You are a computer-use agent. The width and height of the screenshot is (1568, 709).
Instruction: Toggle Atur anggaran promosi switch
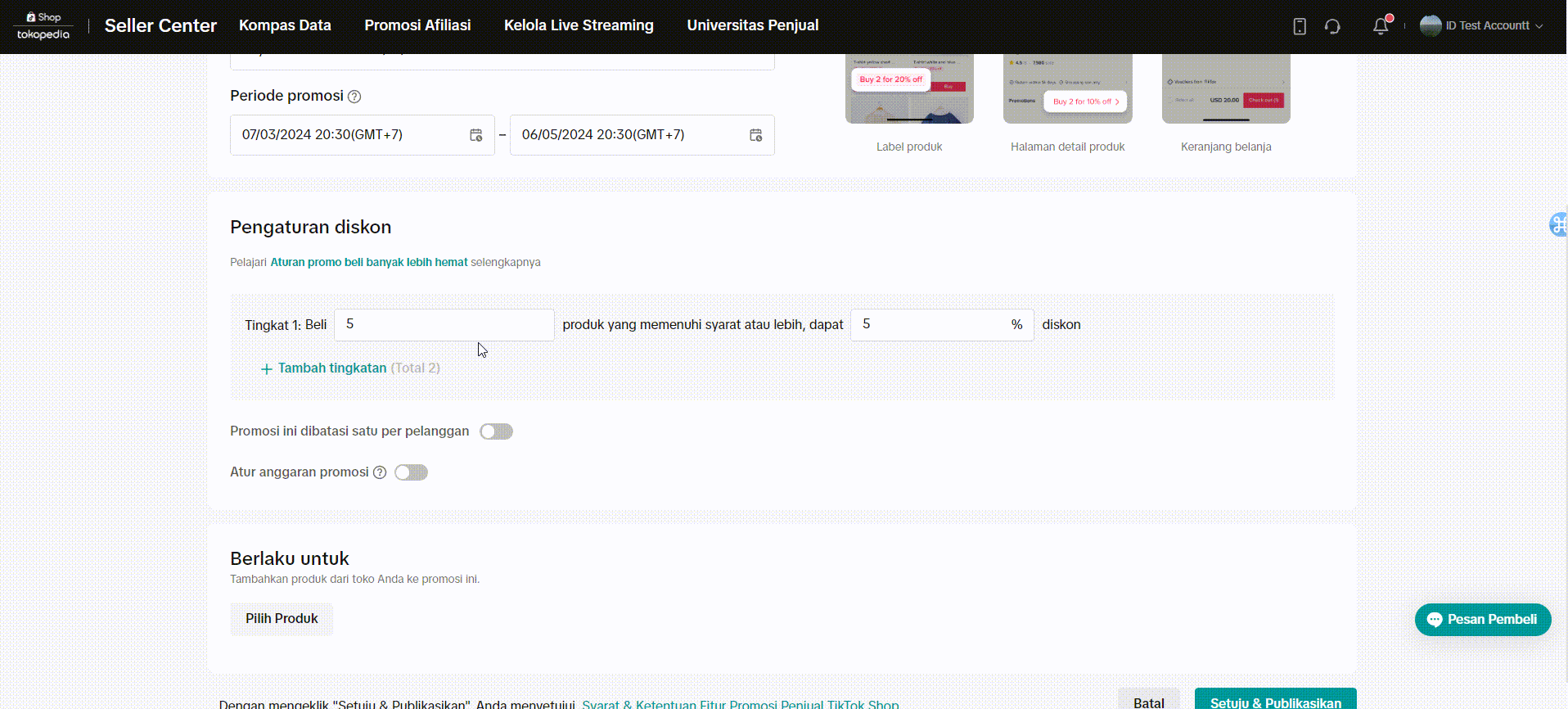(411, 472)
